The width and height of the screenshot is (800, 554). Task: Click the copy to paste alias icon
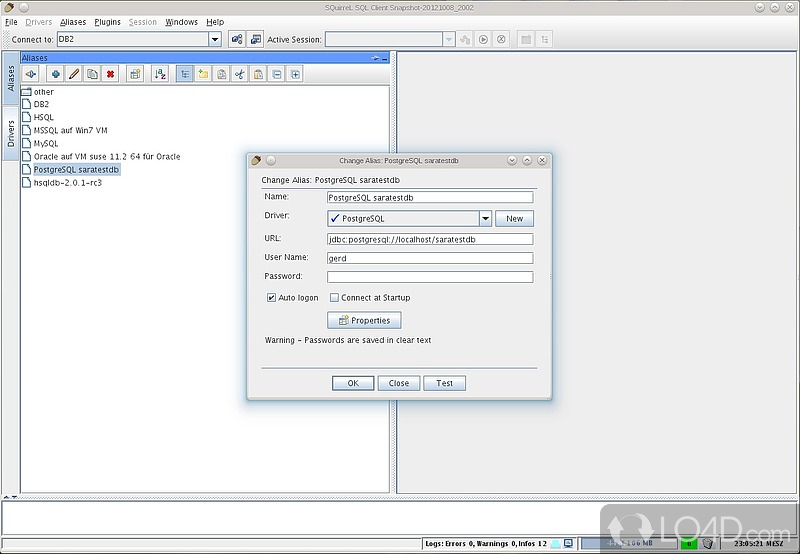221,74
